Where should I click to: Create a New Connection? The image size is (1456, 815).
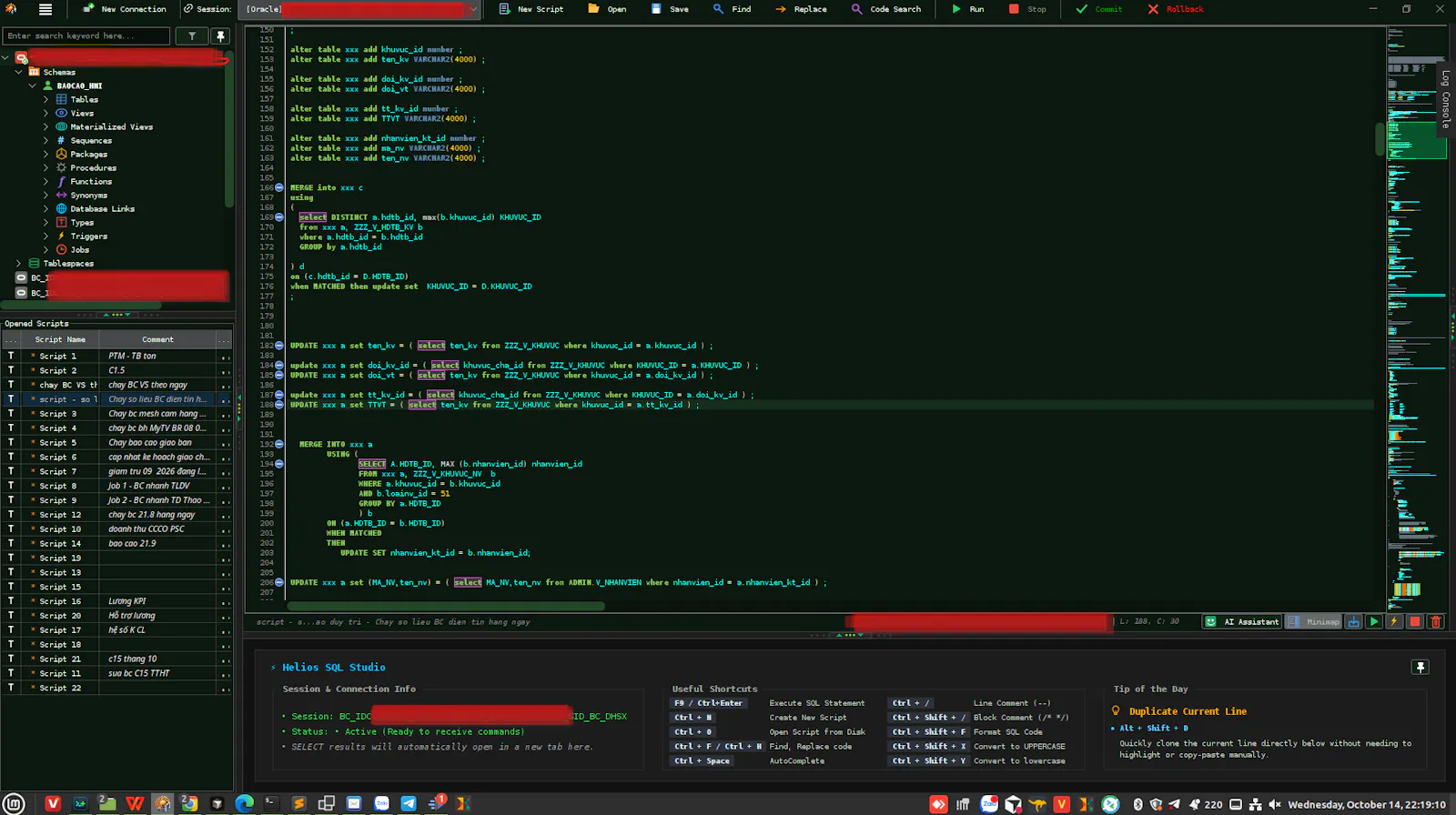pos(125,9)
